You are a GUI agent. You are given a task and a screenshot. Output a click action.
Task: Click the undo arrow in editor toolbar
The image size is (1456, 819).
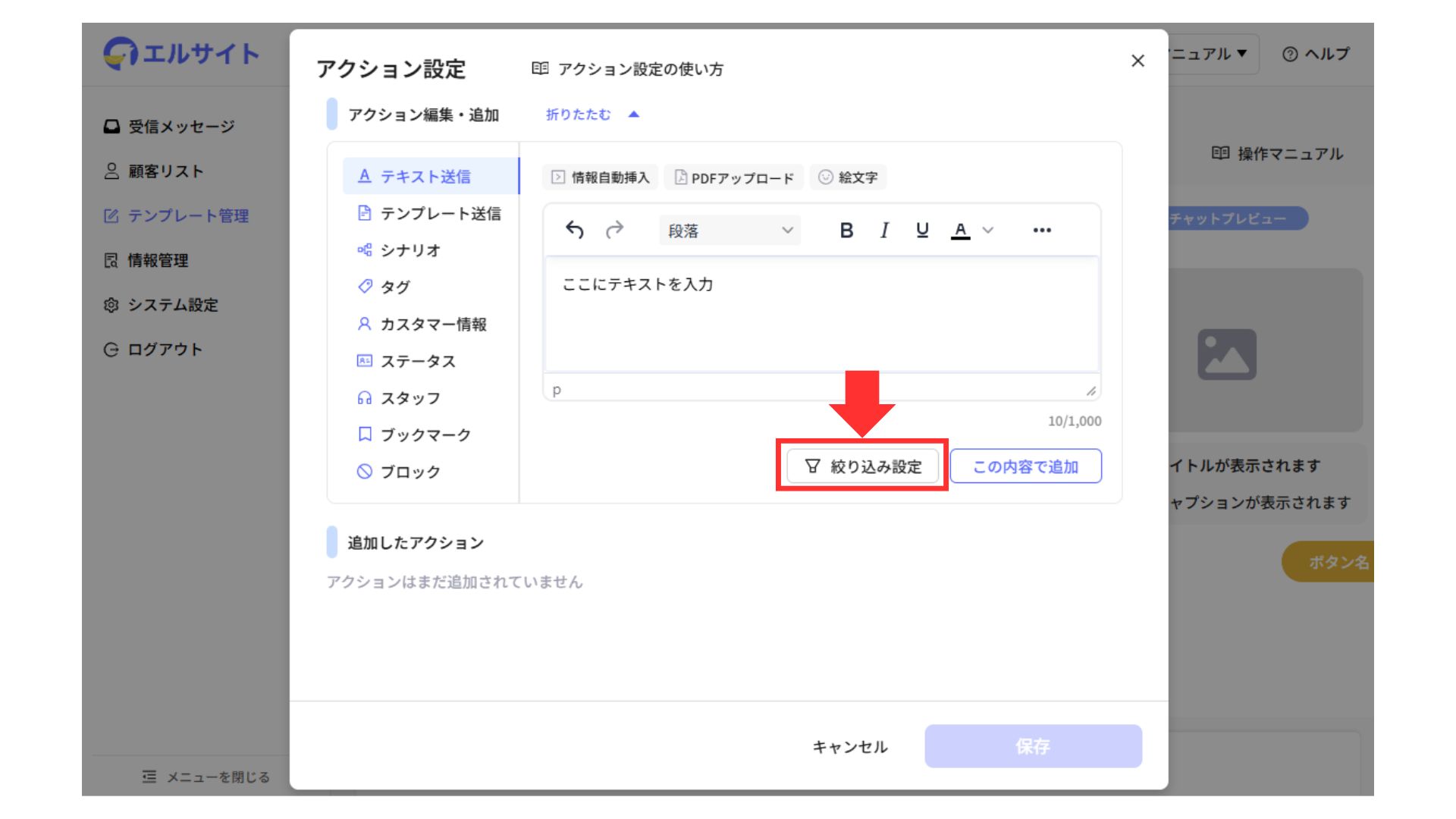[x=575, y=230]
